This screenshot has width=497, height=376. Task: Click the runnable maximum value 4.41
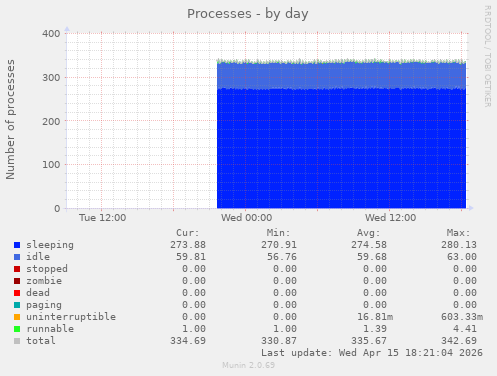click(465, 329)
